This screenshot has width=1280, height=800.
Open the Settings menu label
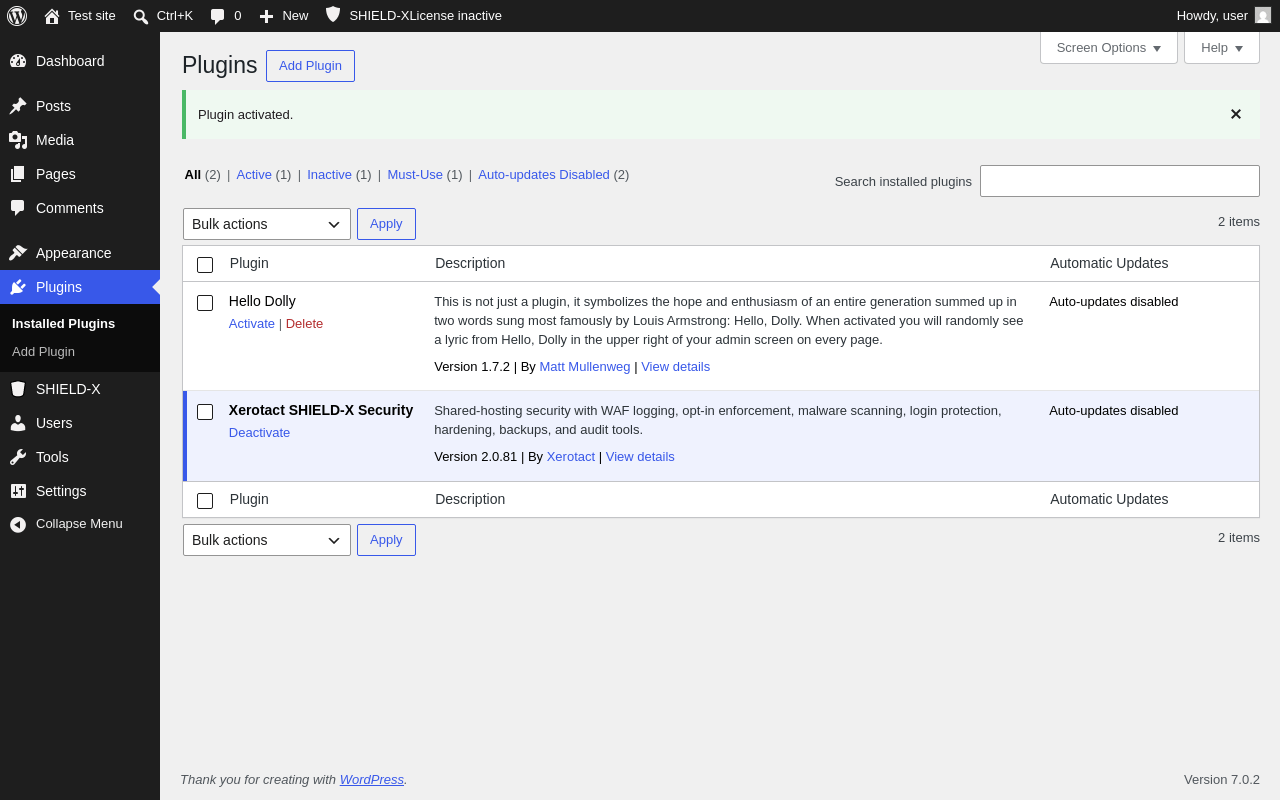point(61,491)
